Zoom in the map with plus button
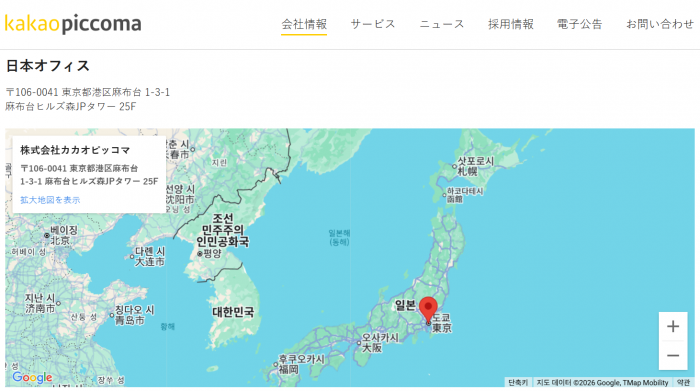This screenshot has height=391, width=700. tap(673, 326)
